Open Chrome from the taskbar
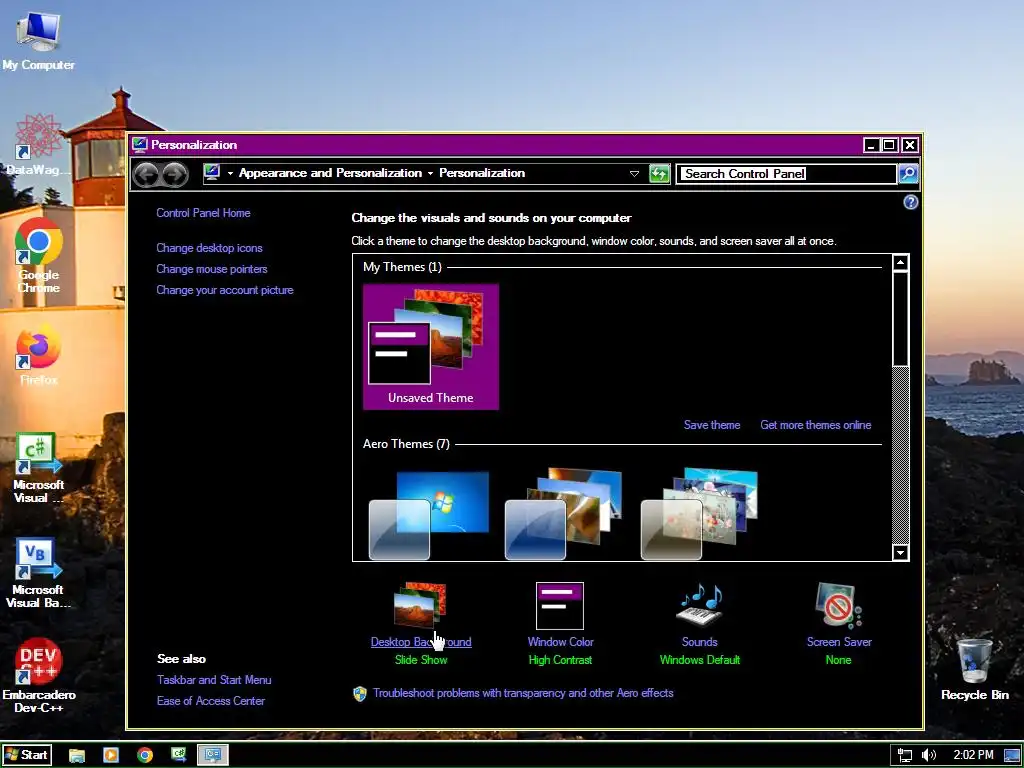Viewport: 1024px width, 768px height. pos(145,756)
